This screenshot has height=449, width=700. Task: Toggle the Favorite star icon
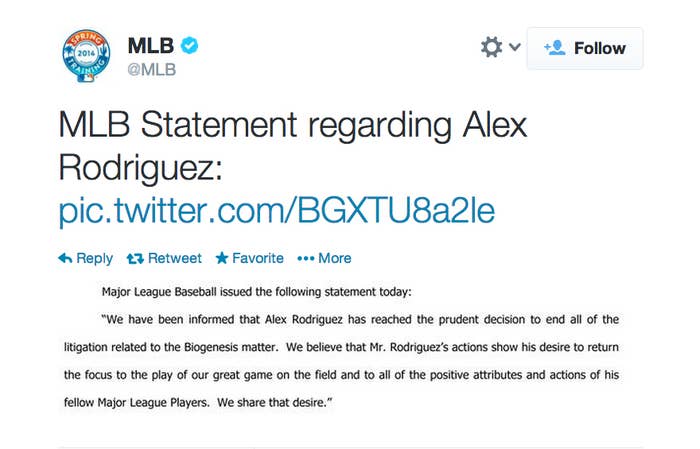222,258
